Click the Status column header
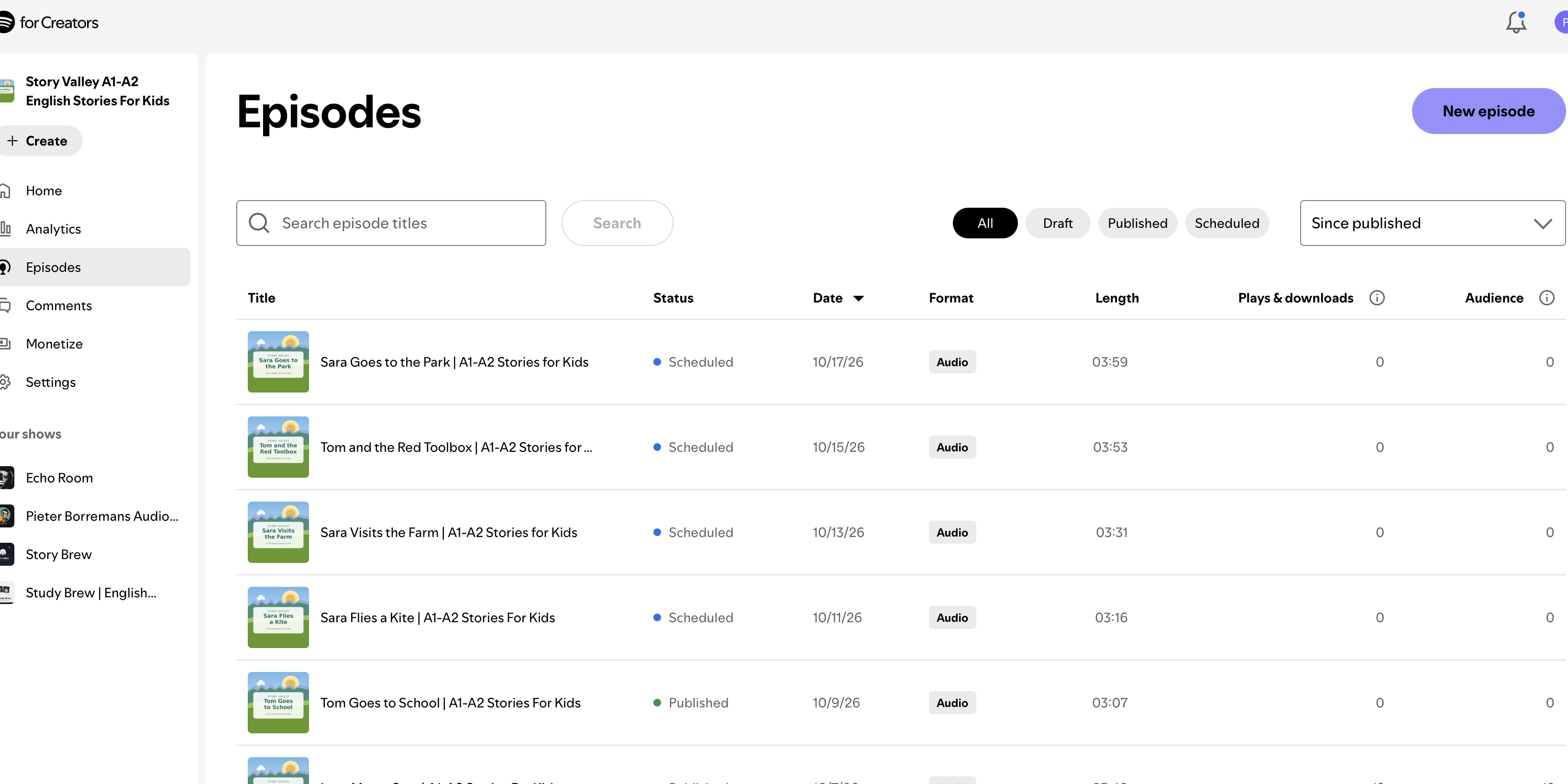This screenshot has width=1568, height=784. pos(673,298)
